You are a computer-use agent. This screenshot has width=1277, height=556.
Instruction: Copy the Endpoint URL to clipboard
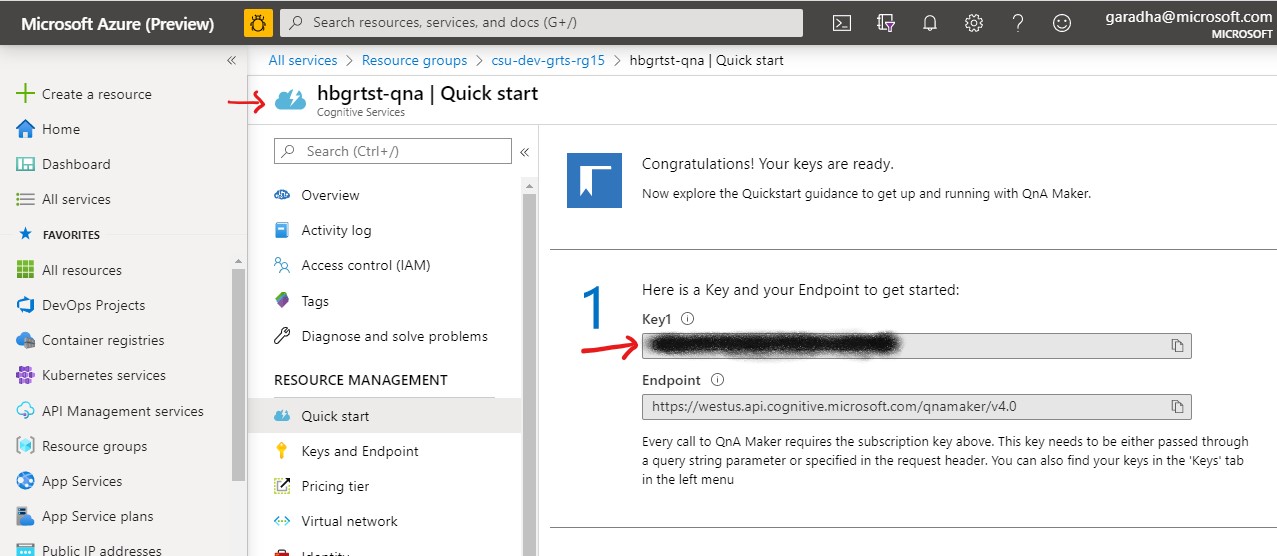click(1177, 407)
